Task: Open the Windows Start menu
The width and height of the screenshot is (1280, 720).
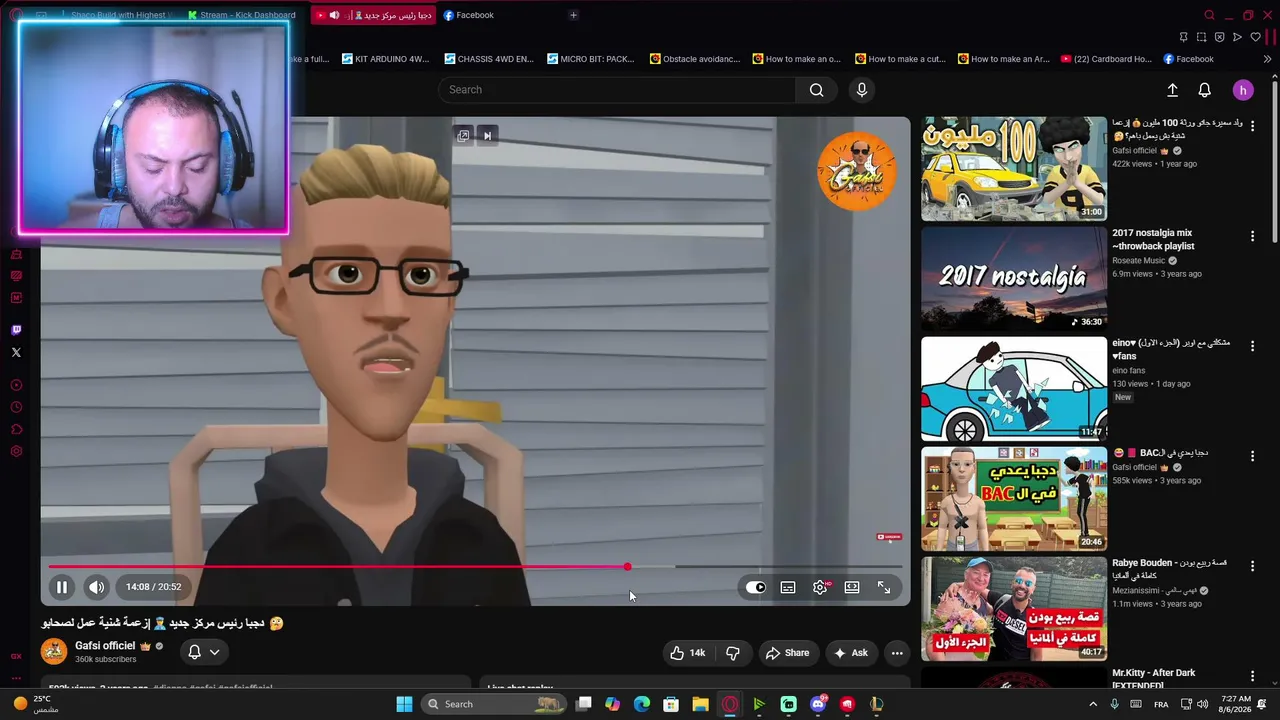Action: pos(404,704)
